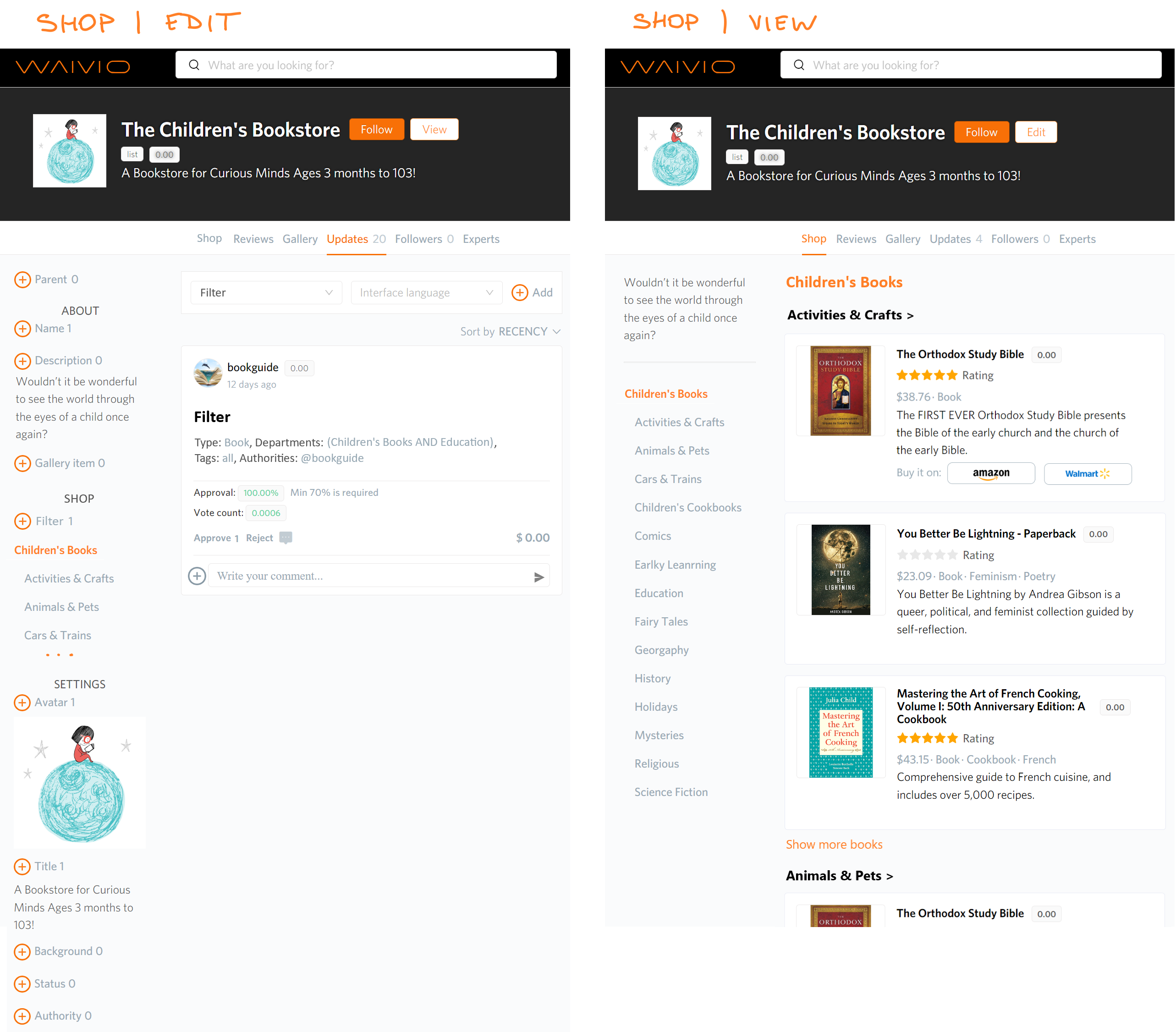Click the plus icon beside Description
Screen dimensions: 1176x1032
[x=22, y=361]
